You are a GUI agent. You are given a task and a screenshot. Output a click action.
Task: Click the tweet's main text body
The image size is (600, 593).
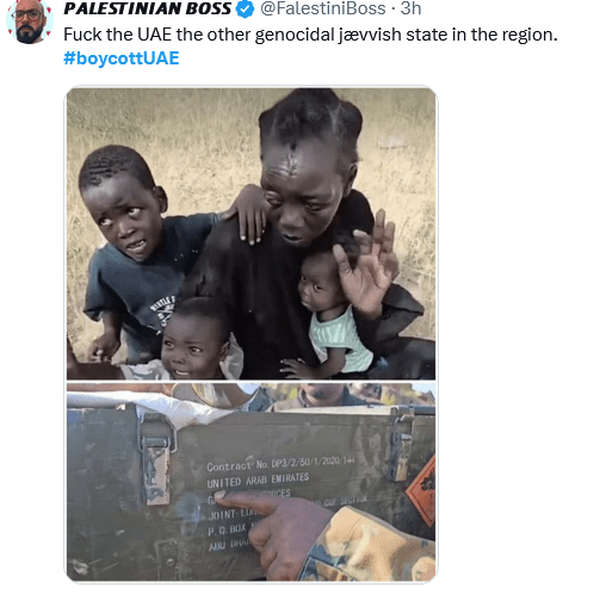310,35
